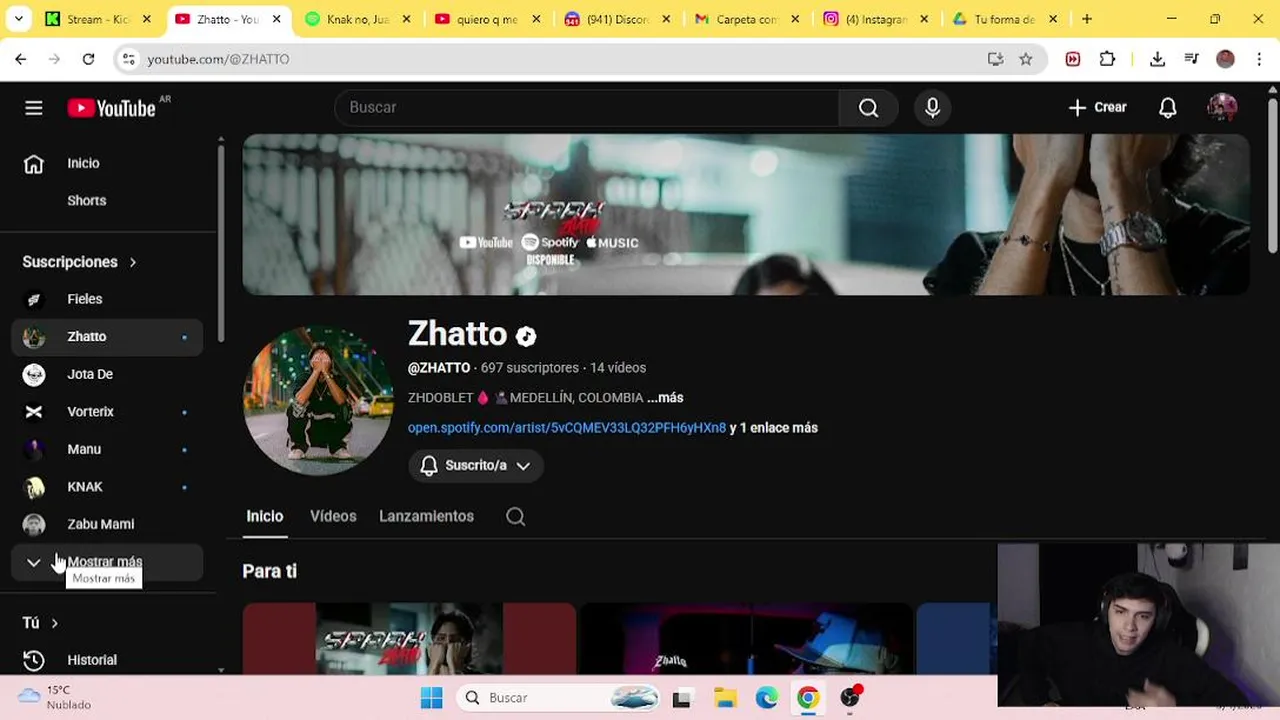The height and width of the screenshot is (720, 1280).
Task: Open the y 1 enlace más link
Action: click(774, 428)
